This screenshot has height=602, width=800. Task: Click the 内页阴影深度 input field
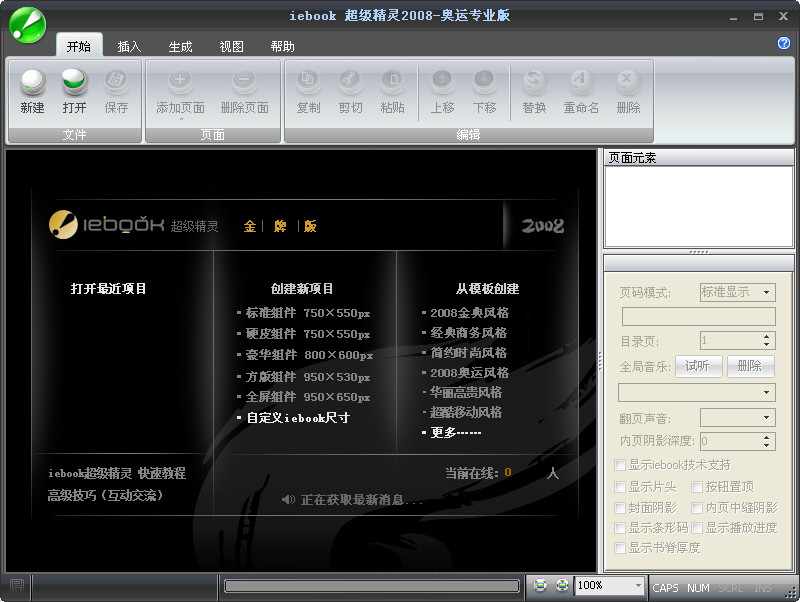[731, 441]
